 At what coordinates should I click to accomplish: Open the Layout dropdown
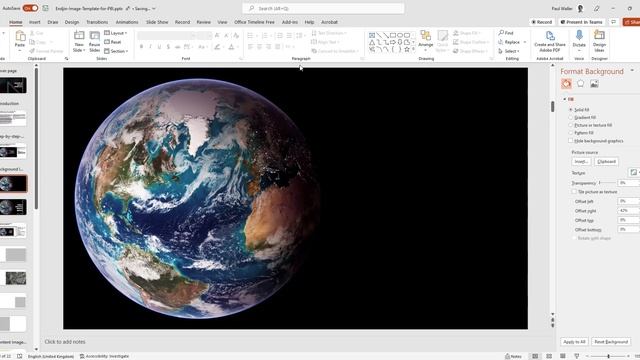tap(116, 33)
